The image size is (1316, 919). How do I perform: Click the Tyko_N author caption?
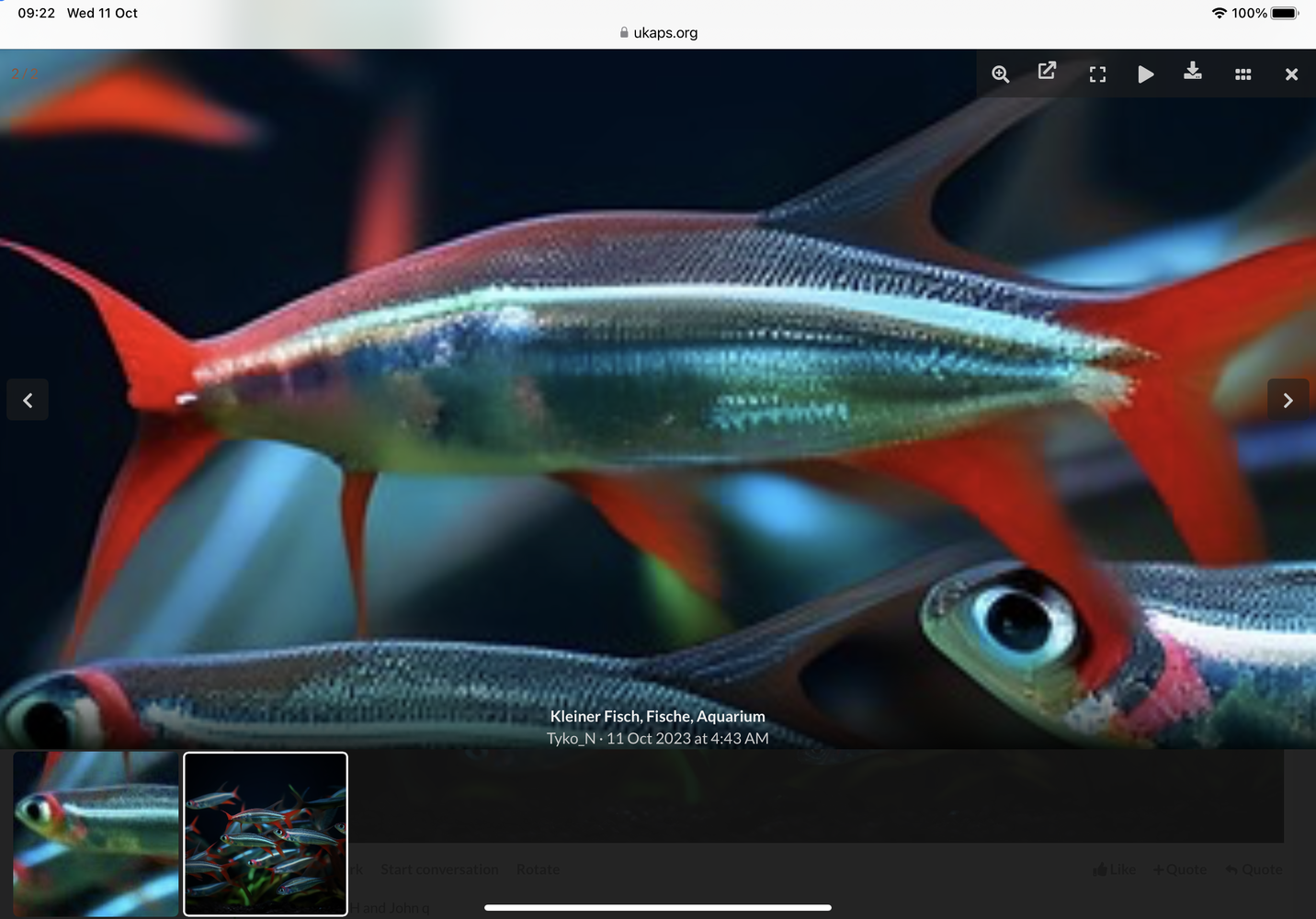point(571,738)
